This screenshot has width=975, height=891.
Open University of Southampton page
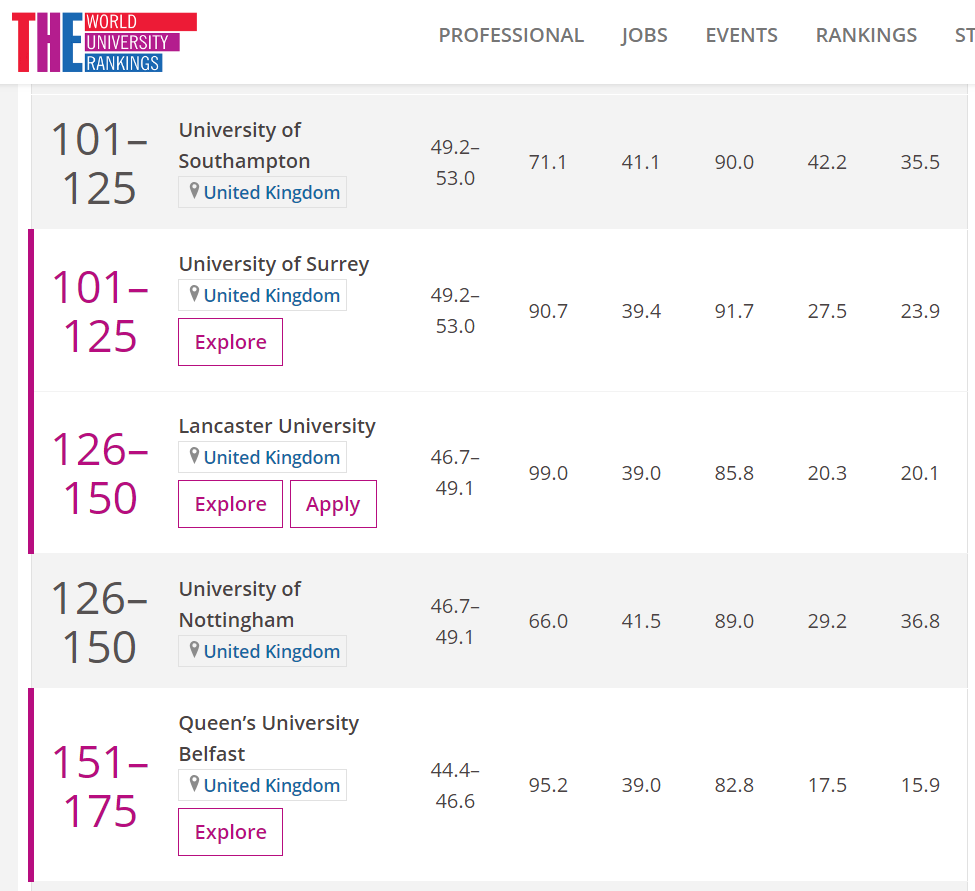pos(244,146)
